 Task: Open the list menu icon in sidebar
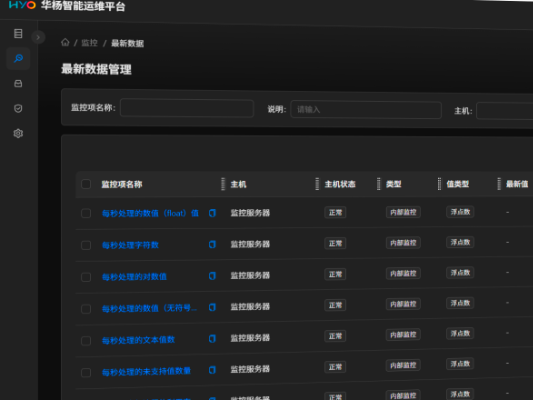18,33
